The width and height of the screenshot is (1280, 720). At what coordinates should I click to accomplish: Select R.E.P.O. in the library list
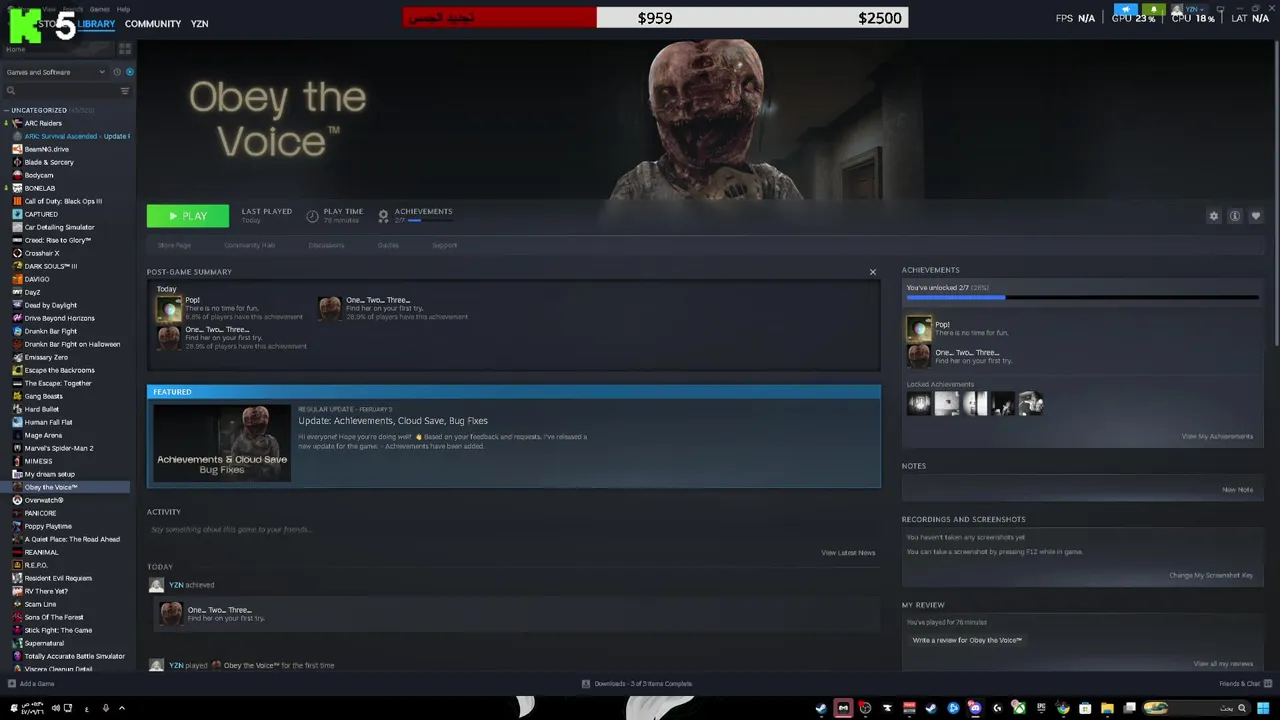pyautogui.click(x=36, y=565)
